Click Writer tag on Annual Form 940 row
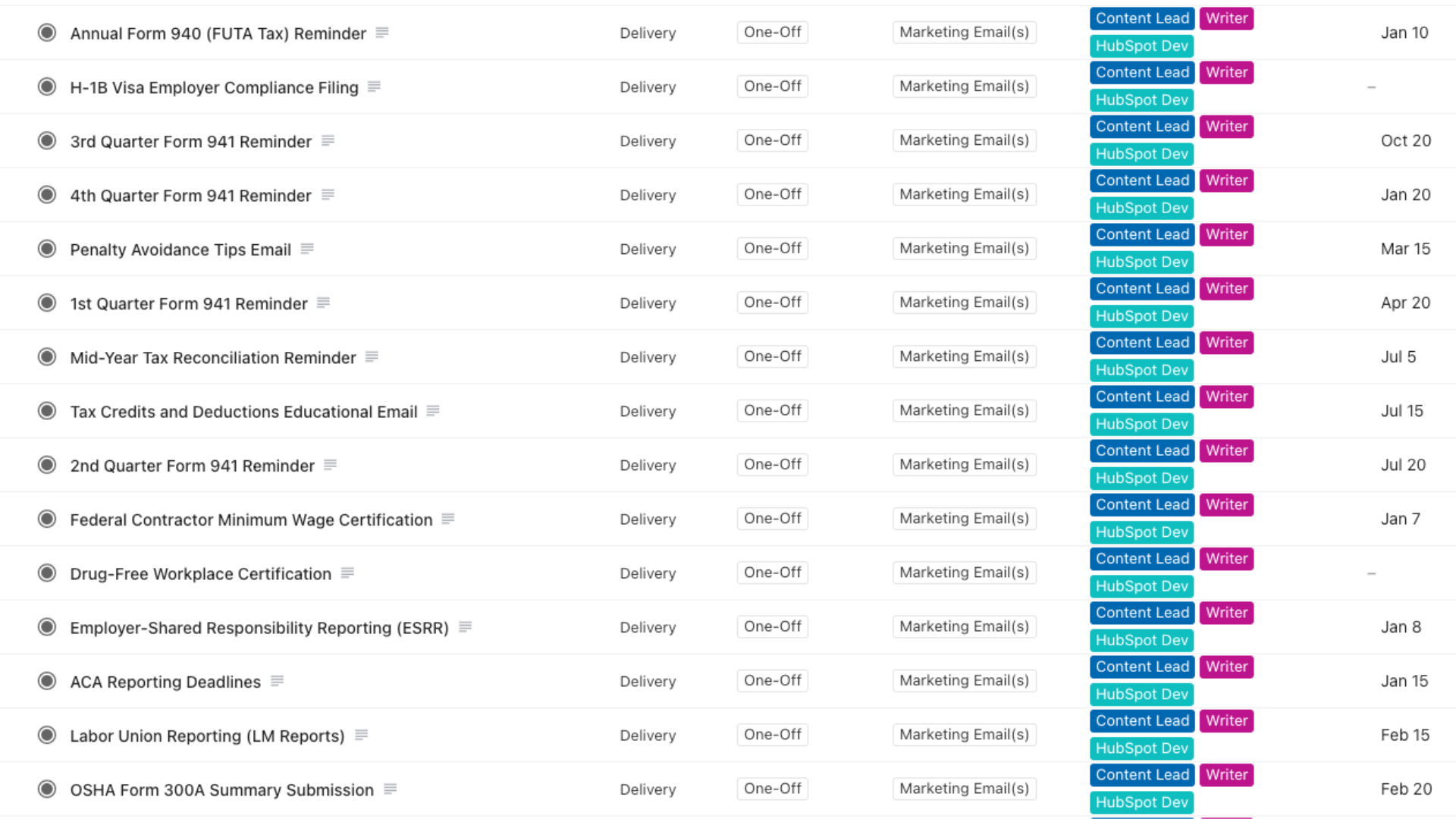The height and width of the screenshot is (819, 1456). tap(1226, 18)
